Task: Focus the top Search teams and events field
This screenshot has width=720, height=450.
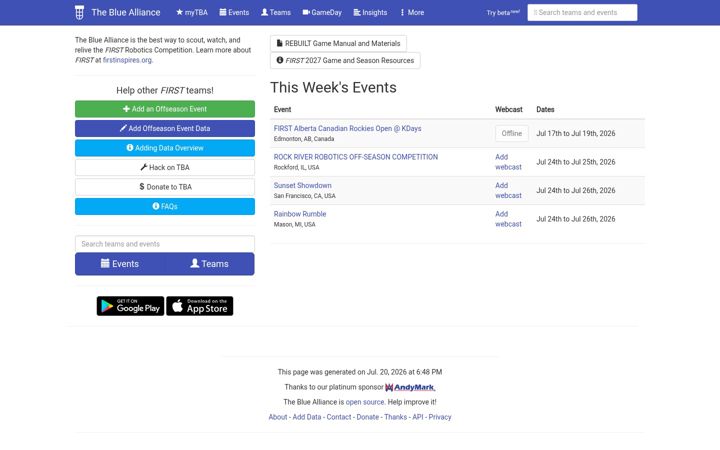Action: pos(582,12)
